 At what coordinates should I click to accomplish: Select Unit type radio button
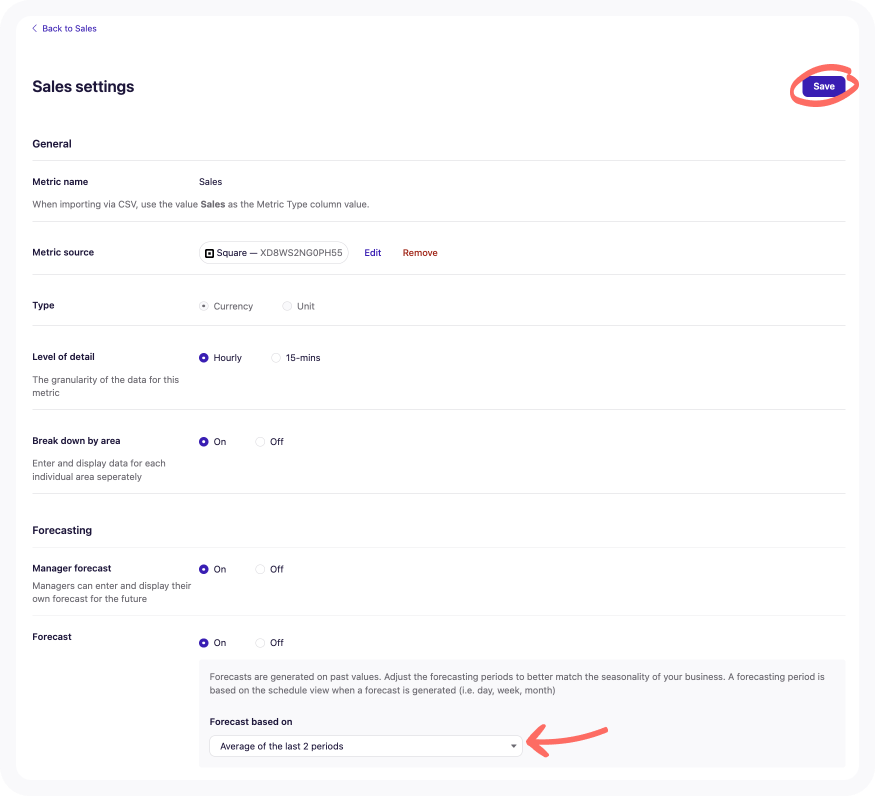pyautogui.click(x=288, y=306)
